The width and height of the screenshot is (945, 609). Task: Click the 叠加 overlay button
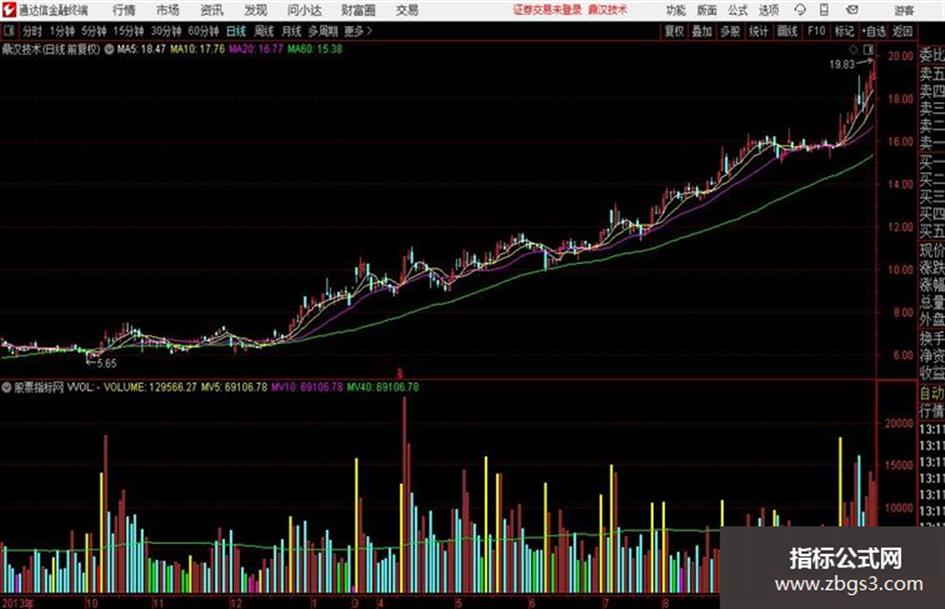(x=702, y=31)
